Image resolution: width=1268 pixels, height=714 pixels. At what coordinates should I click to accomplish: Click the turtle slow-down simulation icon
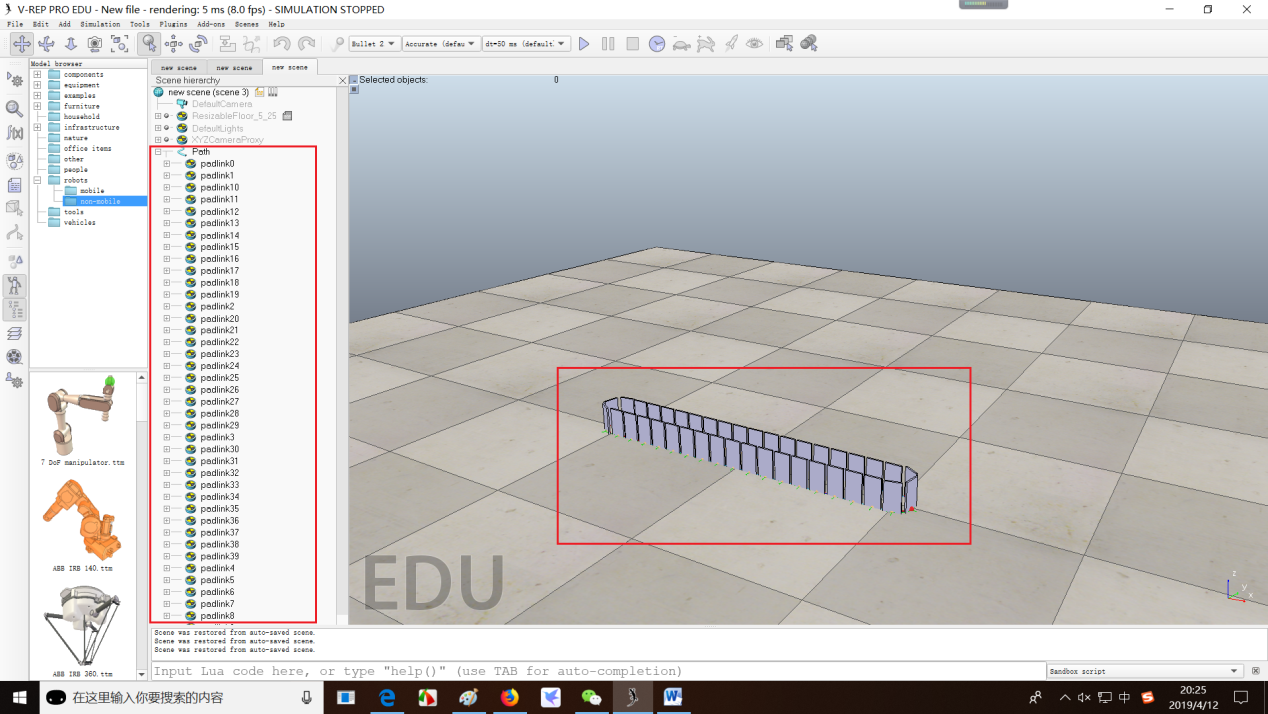click(x=681, y=44)
